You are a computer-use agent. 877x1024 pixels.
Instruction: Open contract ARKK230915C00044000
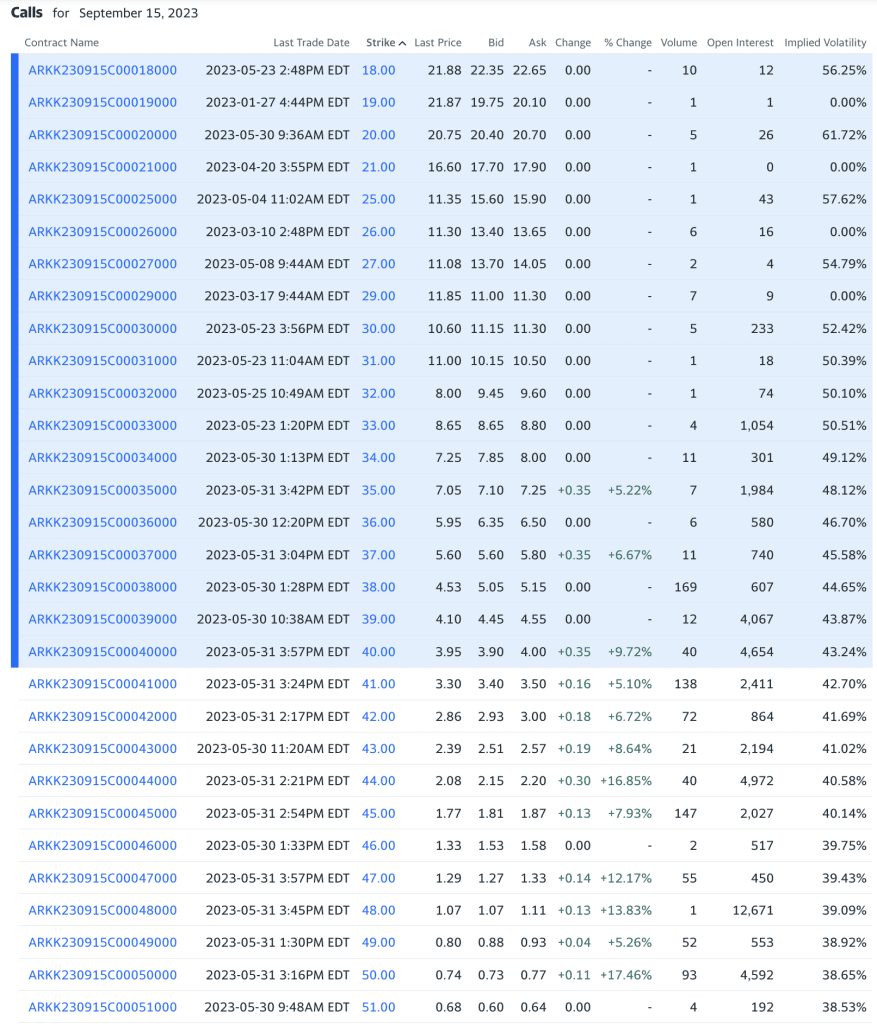103,780
